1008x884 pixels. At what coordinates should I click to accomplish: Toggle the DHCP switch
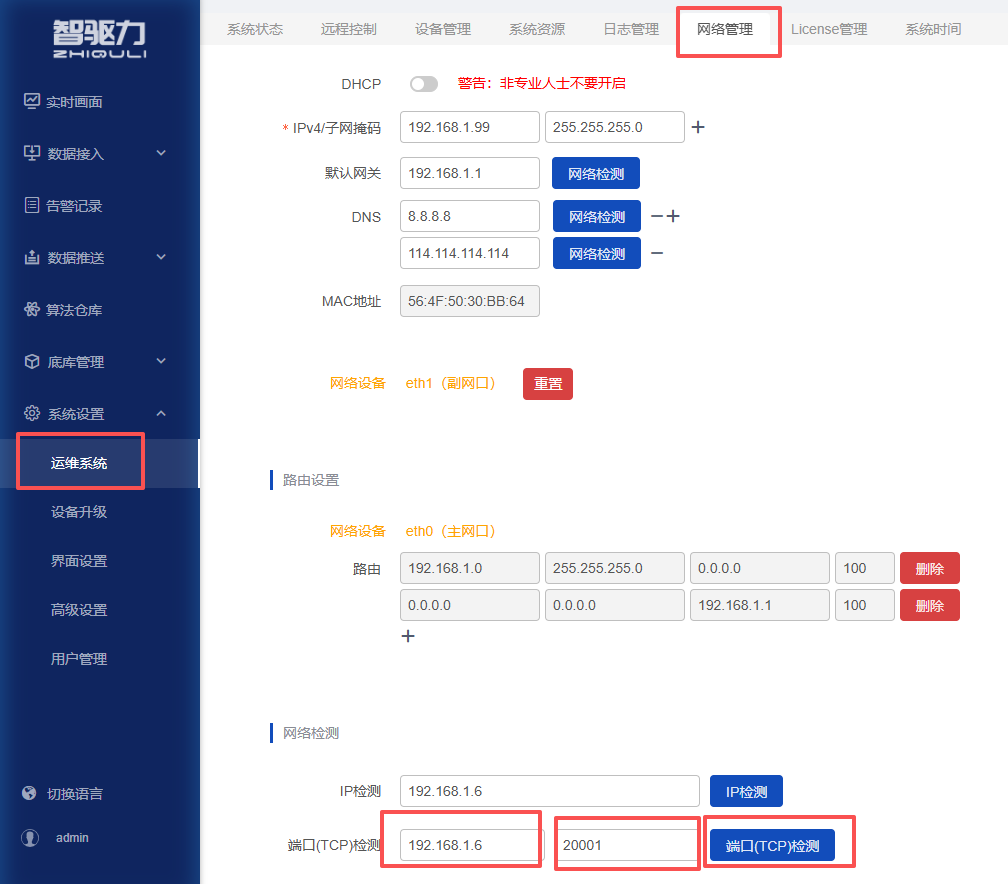click(424, 84)
